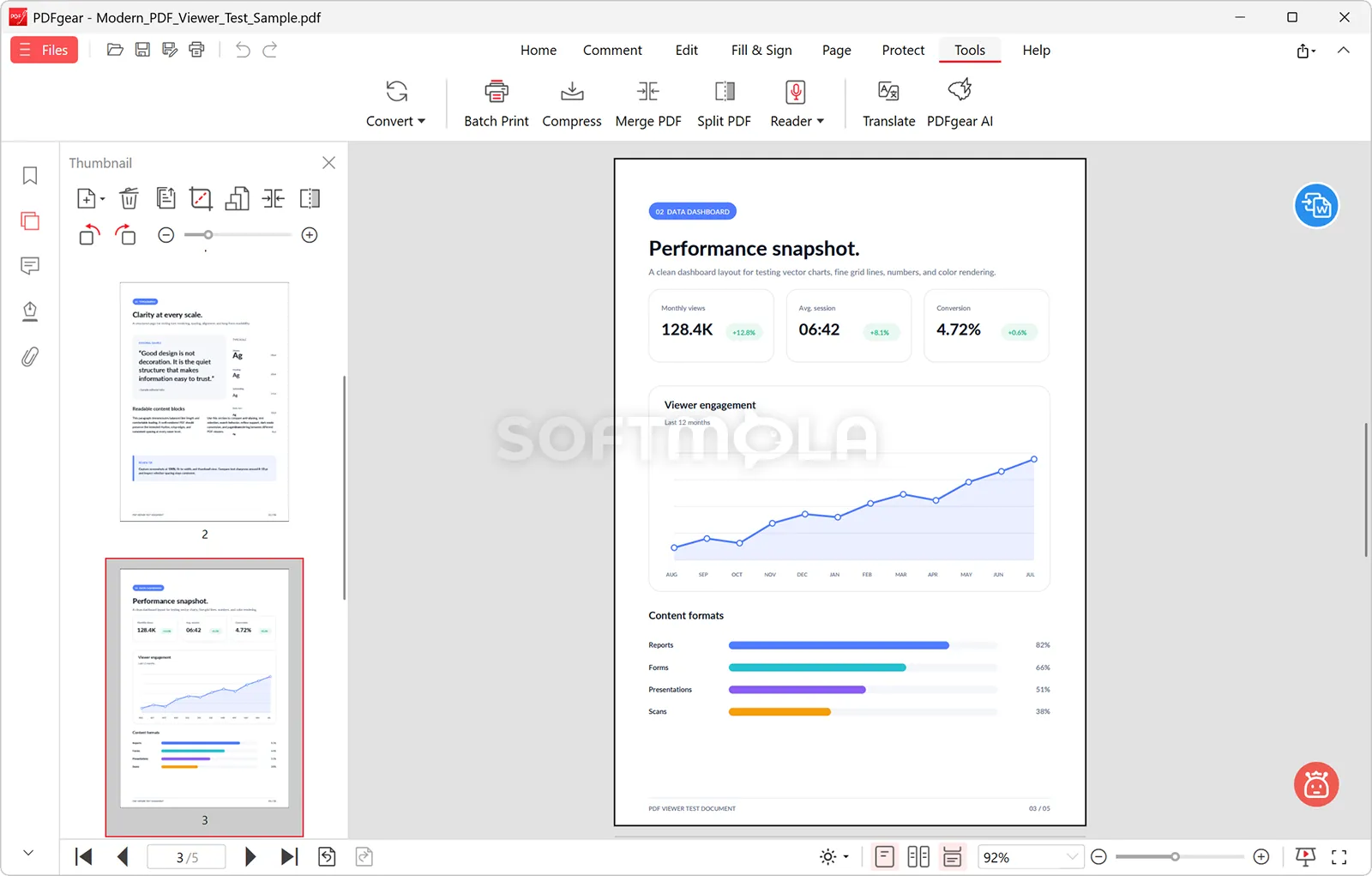Click the page number input field
The image size is (1372, 876).
[x=187, y=857]
